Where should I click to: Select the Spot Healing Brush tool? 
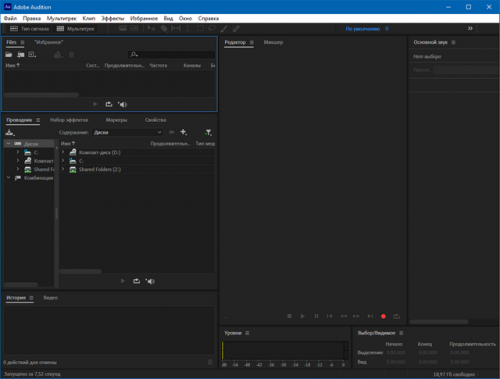click(236, 29)
